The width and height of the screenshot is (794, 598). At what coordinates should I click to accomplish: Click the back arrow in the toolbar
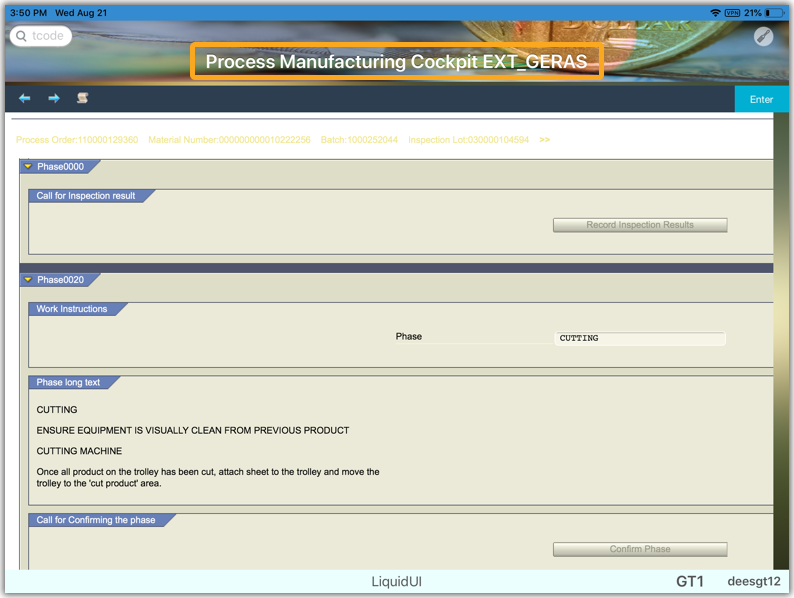tap(25, 99)
